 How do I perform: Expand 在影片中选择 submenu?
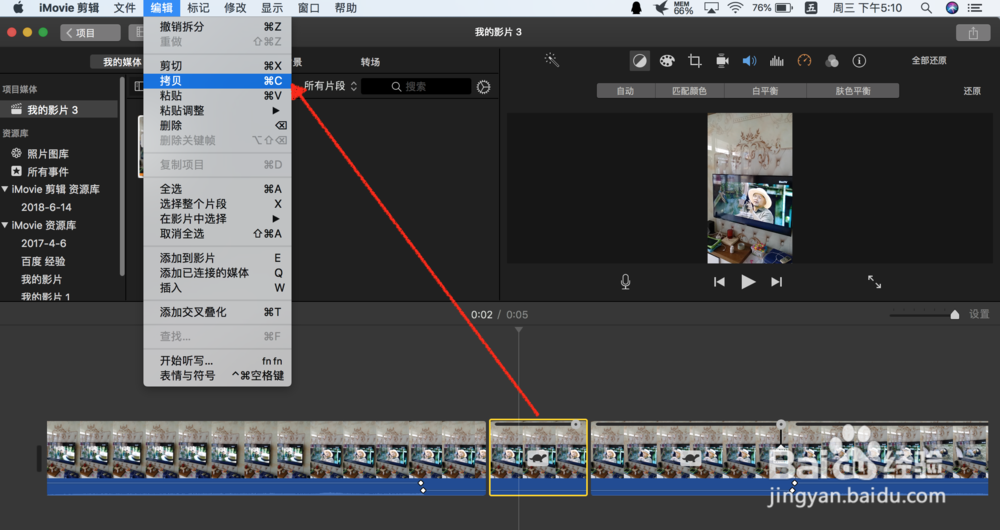217,219
